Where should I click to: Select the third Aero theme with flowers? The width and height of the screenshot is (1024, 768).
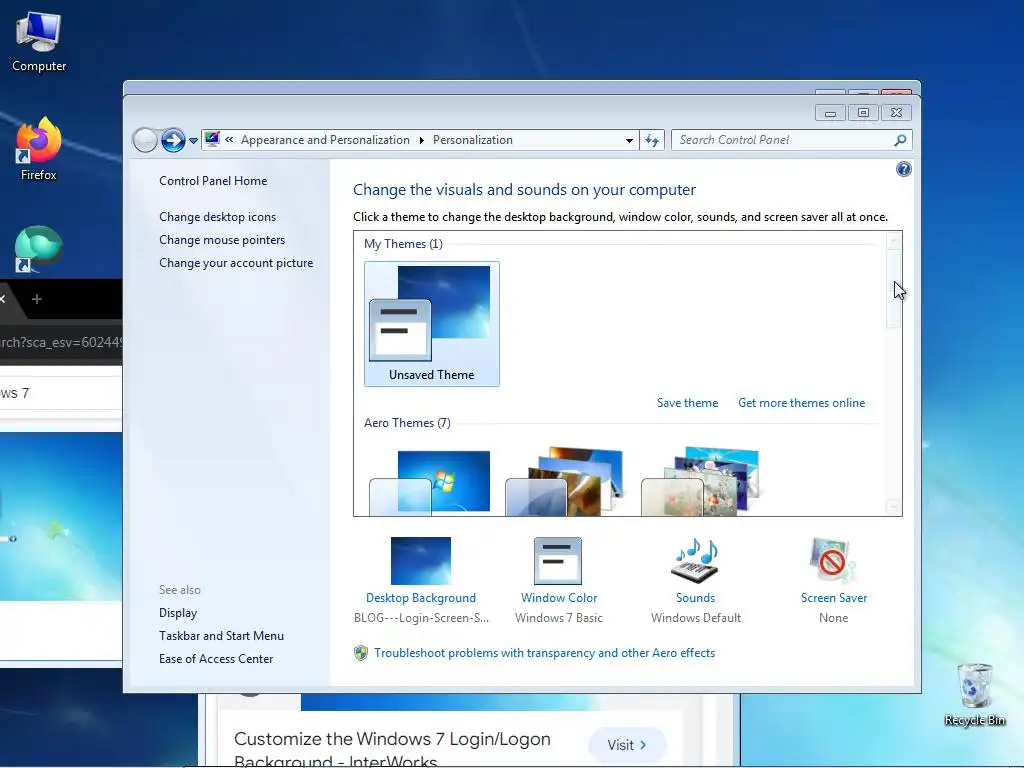tap(701, 482)
